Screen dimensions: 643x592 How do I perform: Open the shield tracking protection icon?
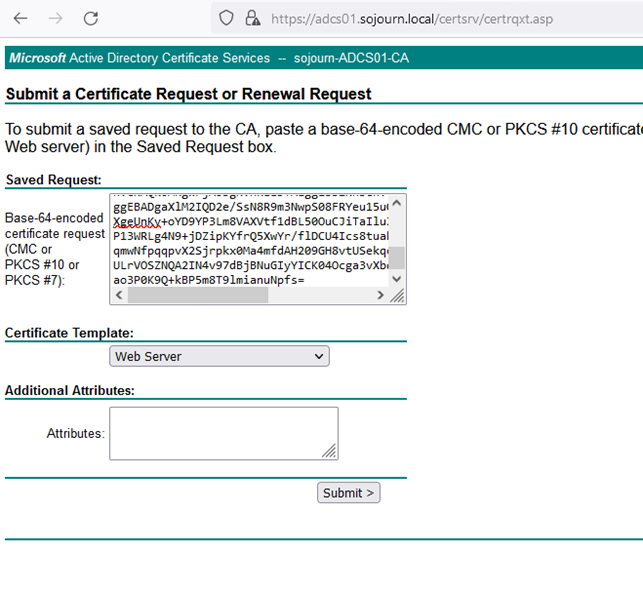tap(226, 18)
